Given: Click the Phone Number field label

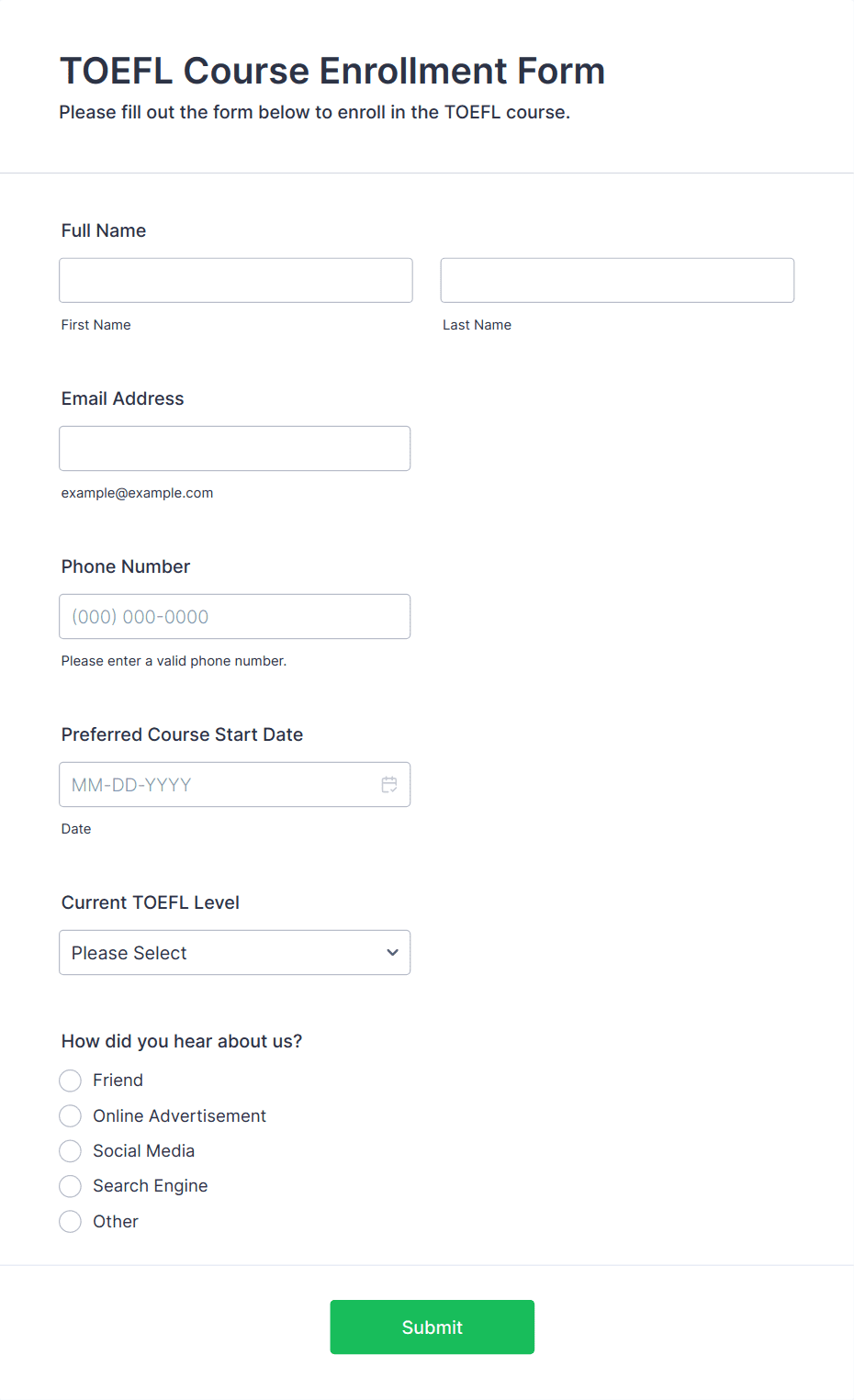Looking at the screenshot, I should pos(126,566).
